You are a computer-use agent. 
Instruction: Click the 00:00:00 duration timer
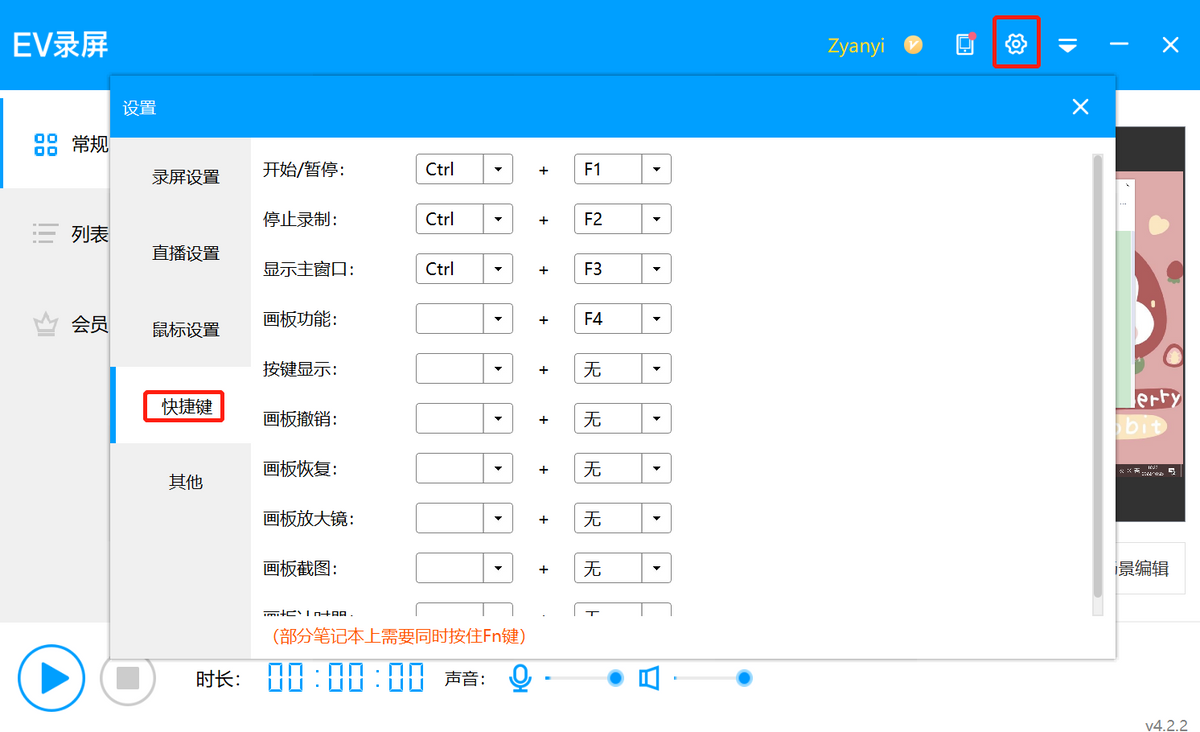click(346, 679)
